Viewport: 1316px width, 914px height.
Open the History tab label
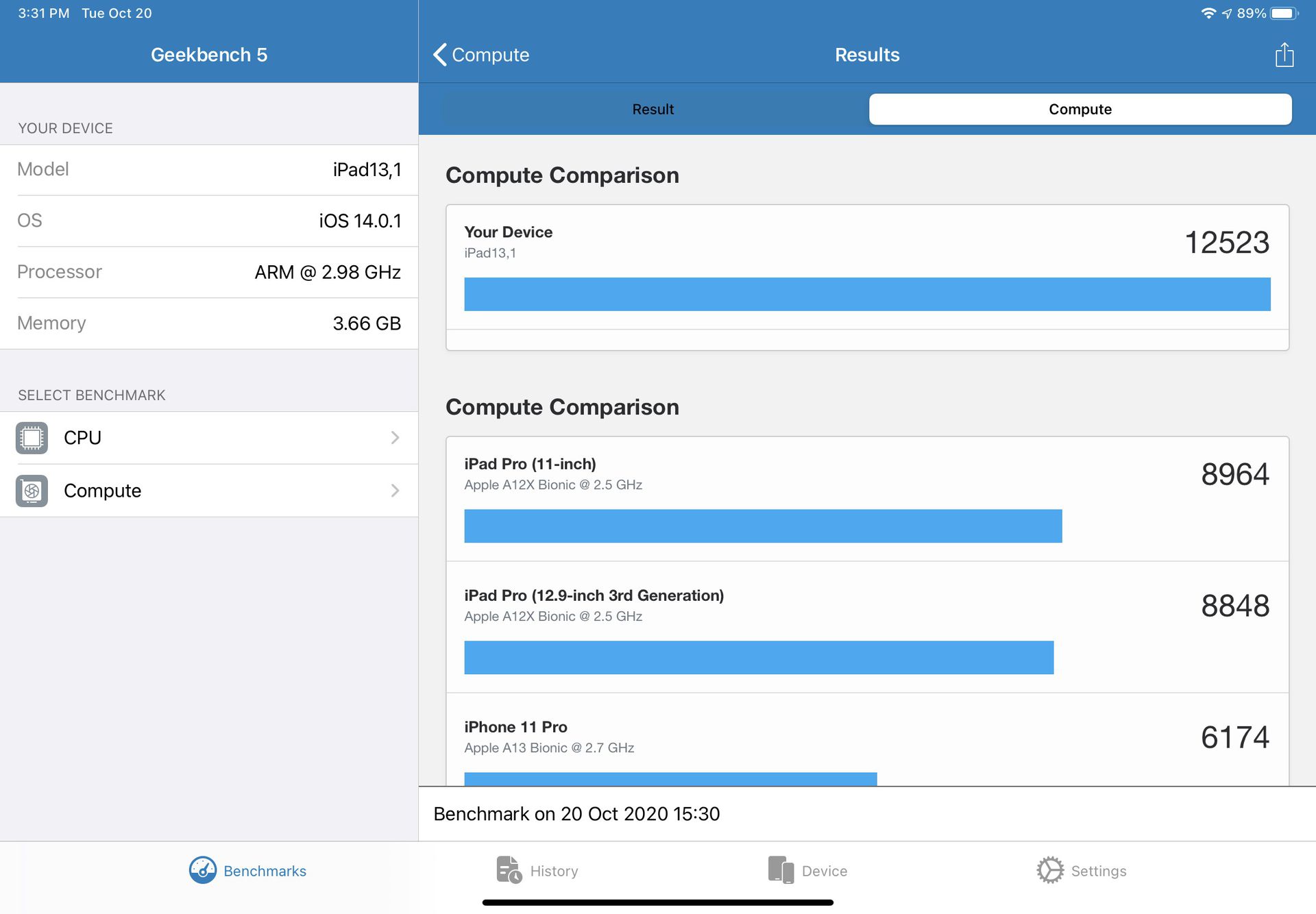[x=554, y=871]
